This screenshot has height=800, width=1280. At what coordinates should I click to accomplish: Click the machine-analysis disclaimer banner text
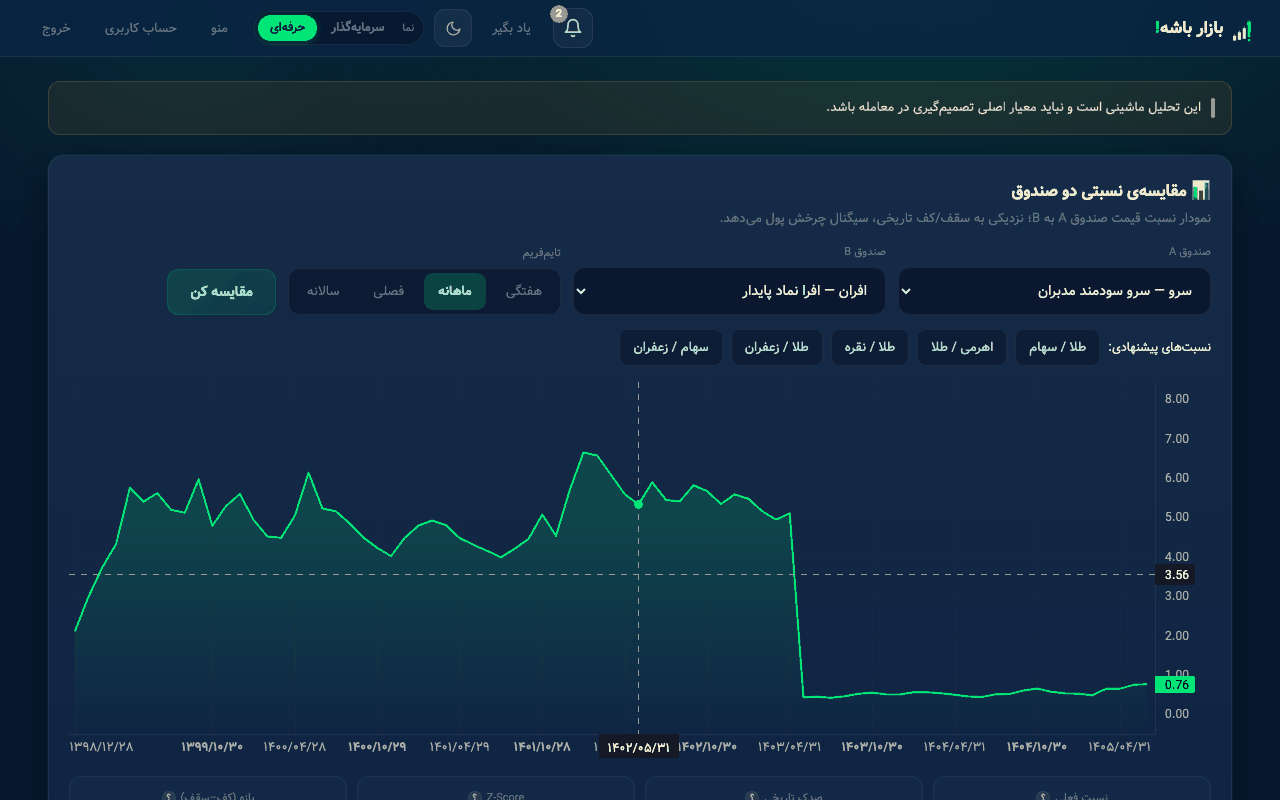pos(1014,107)
